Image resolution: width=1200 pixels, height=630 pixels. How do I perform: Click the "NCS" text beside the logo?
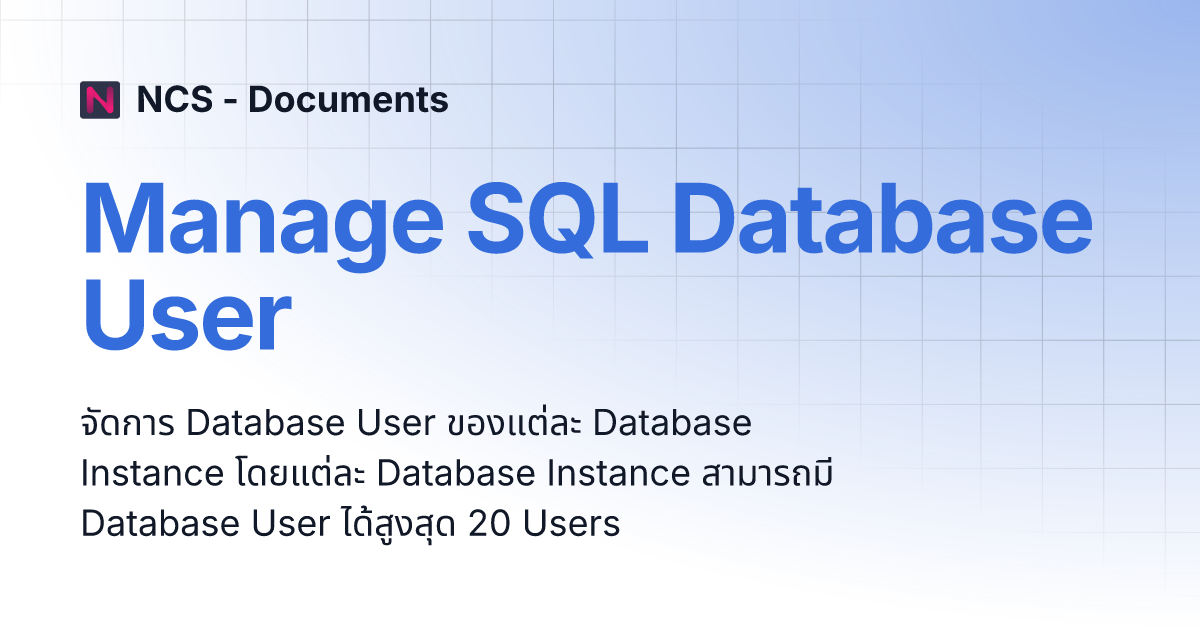click(173, 100)
